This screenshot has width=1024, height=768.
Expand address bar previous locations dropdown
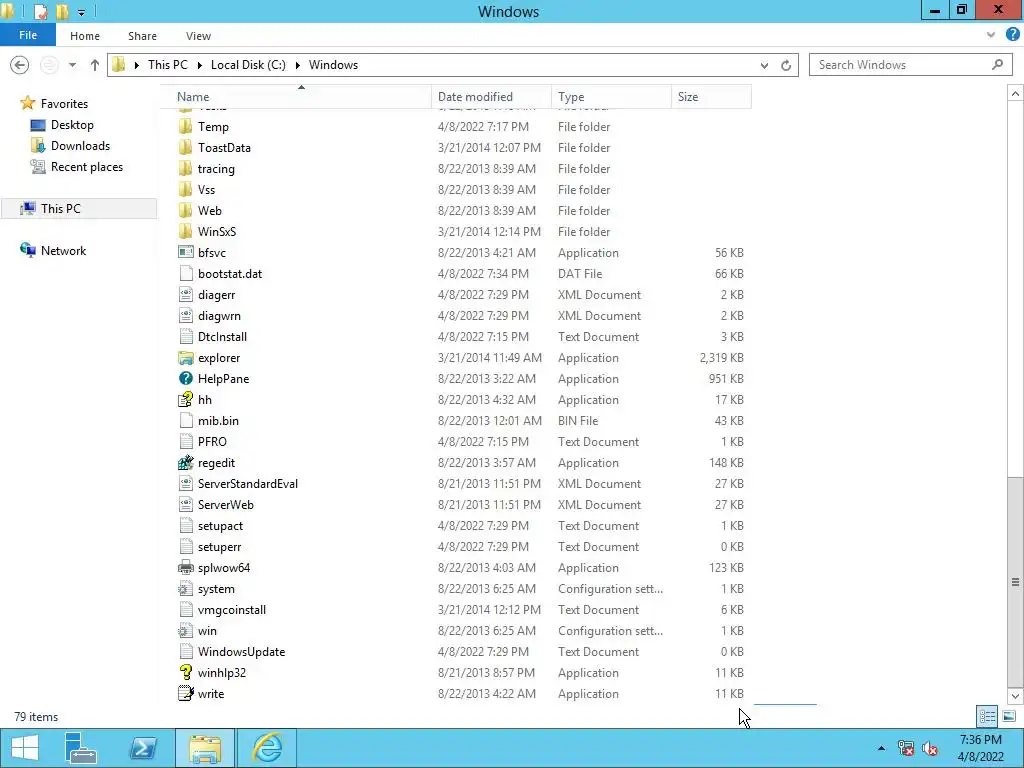tap(764, 65)
